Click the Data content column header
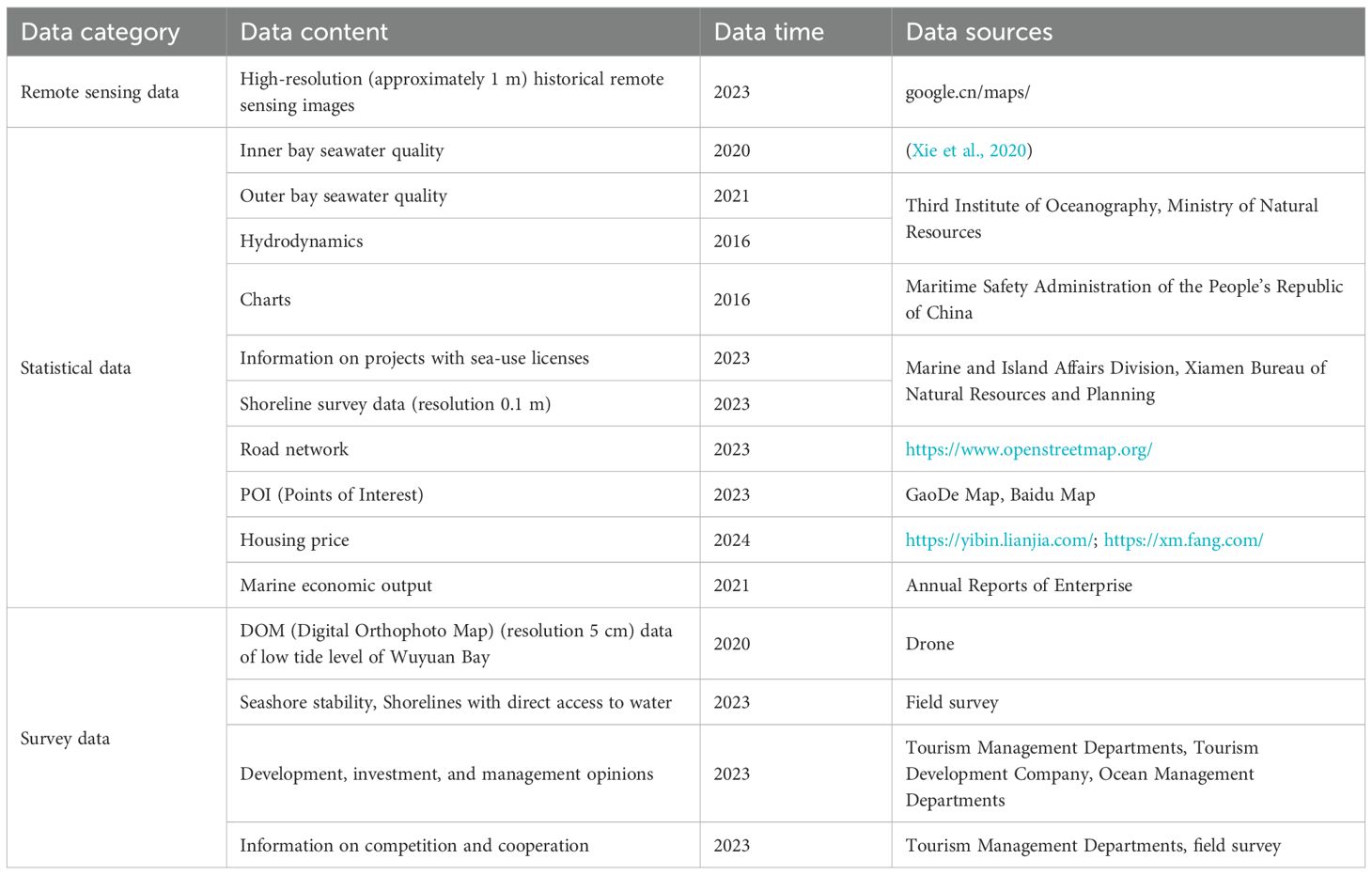This screenshot has height=875, width=1372. 314,32
